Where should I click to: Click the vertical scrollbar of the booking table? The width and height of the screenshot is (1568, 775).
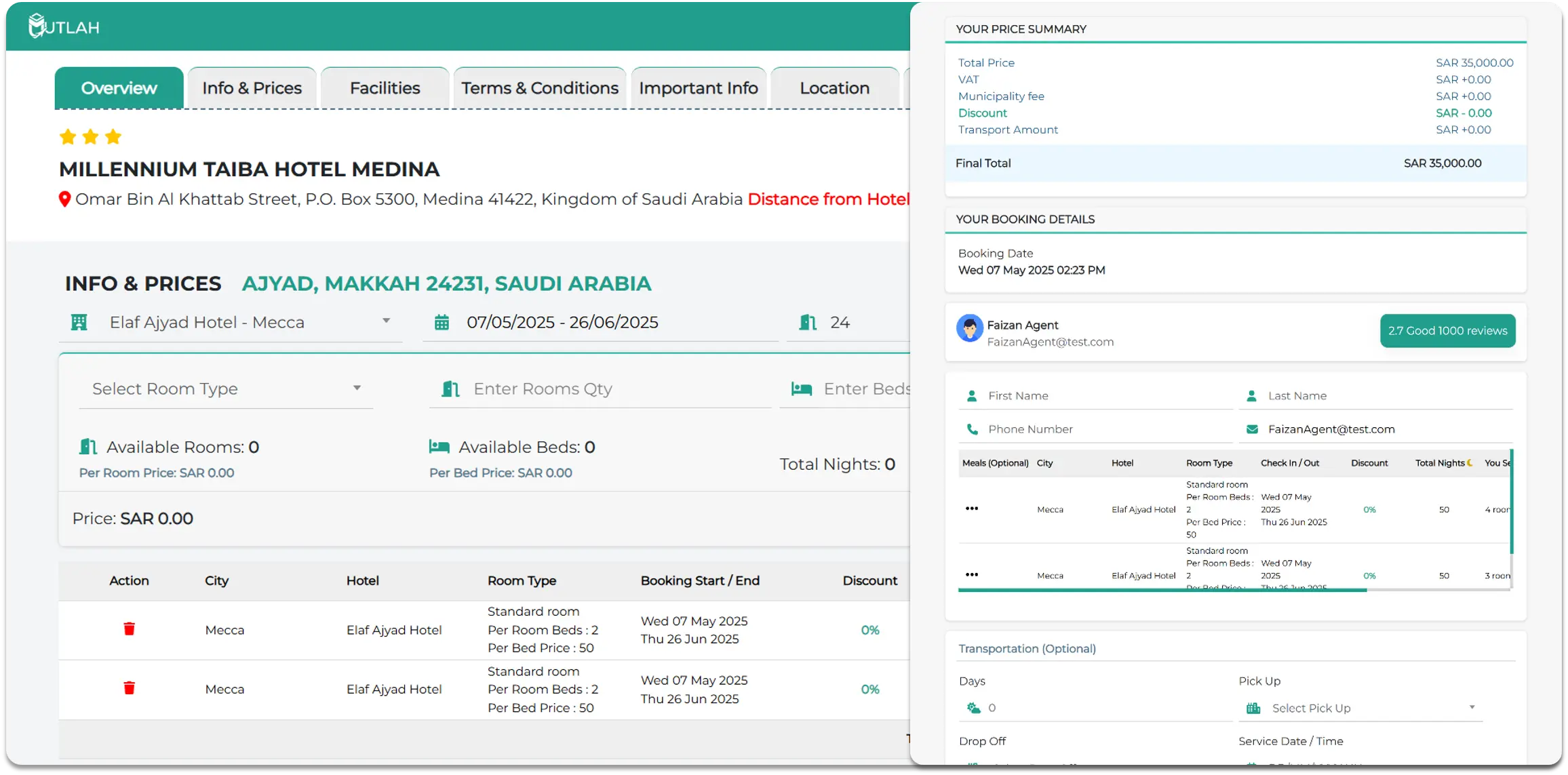click(1512, 502)
